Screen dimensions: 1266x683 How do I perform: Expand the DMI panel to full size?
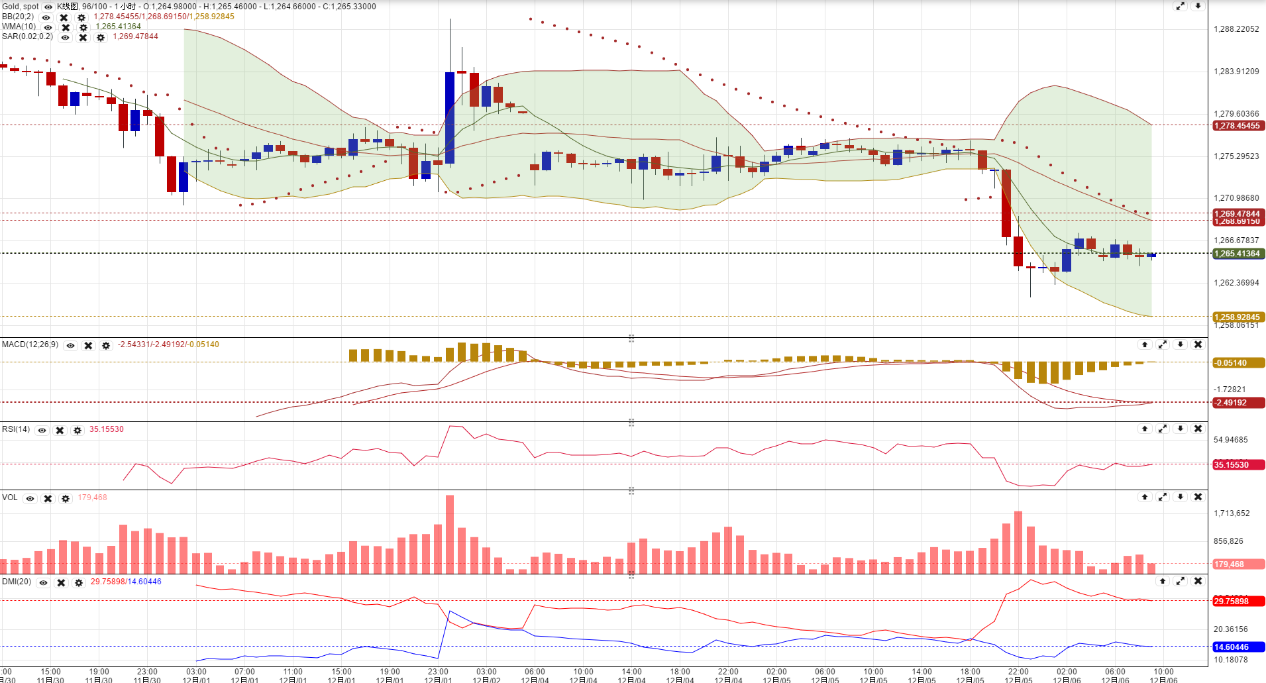1180,580
